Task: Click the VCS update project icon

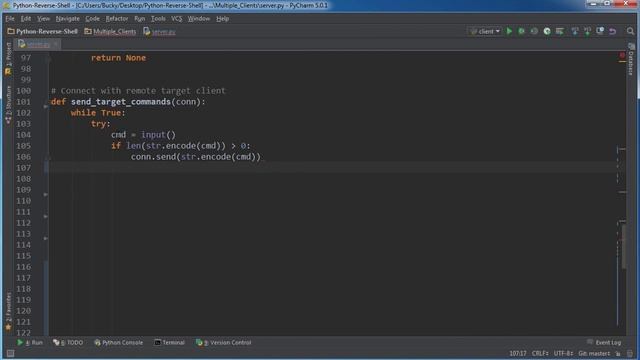Action: point(575,31)
